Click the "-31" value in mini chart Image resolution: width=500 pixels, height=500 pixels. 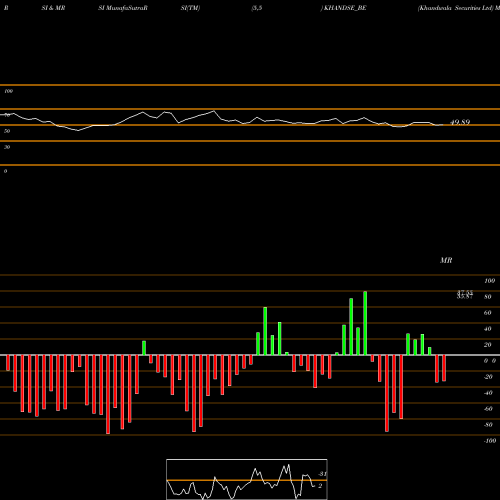[x=322, y=474]
